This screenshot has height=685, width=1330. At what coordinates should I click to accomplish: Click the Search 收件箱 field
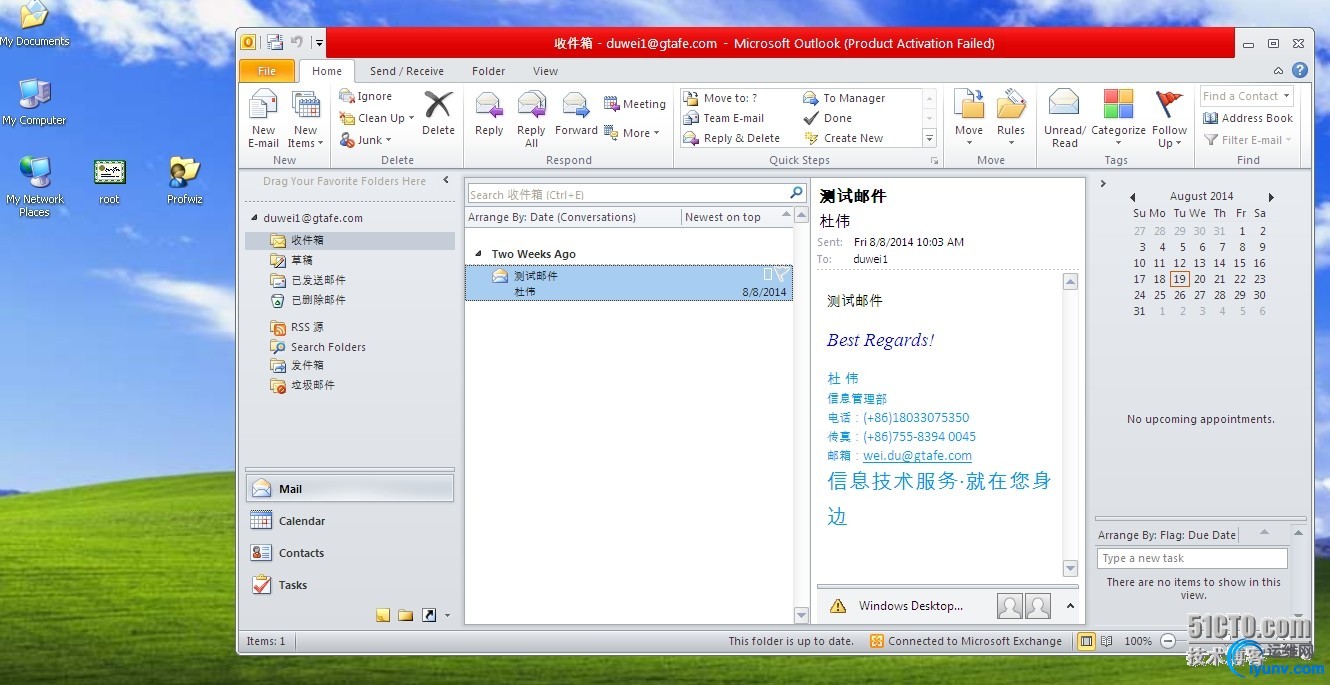(x=627, y=194)
